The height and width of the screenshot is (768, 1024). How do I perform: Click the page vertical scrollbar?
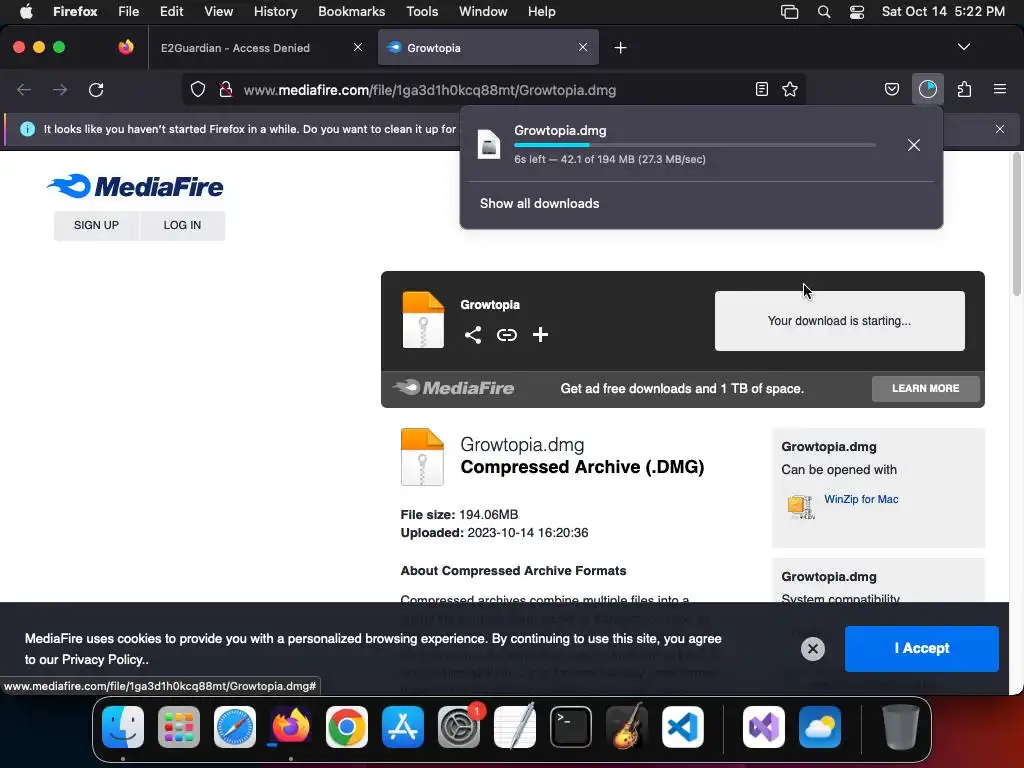(1016, 225)
